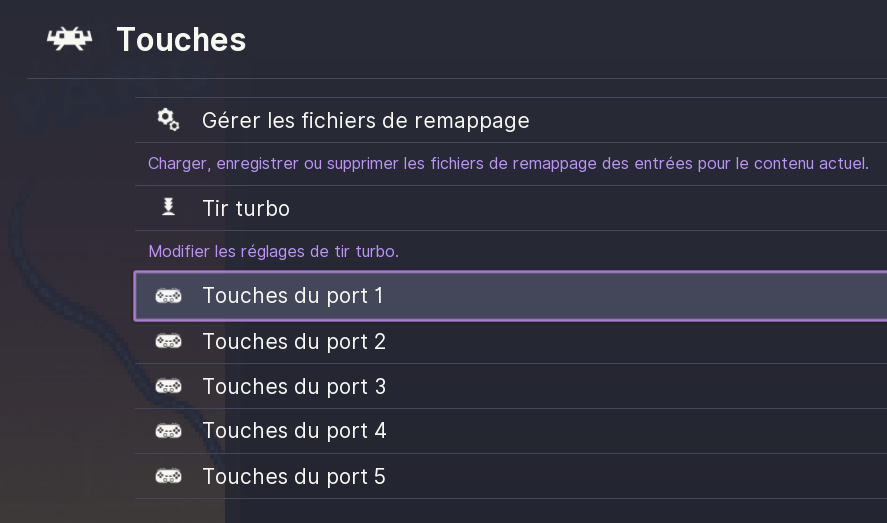Open the Tir turbo settings entry

click(x=246, y=209)
